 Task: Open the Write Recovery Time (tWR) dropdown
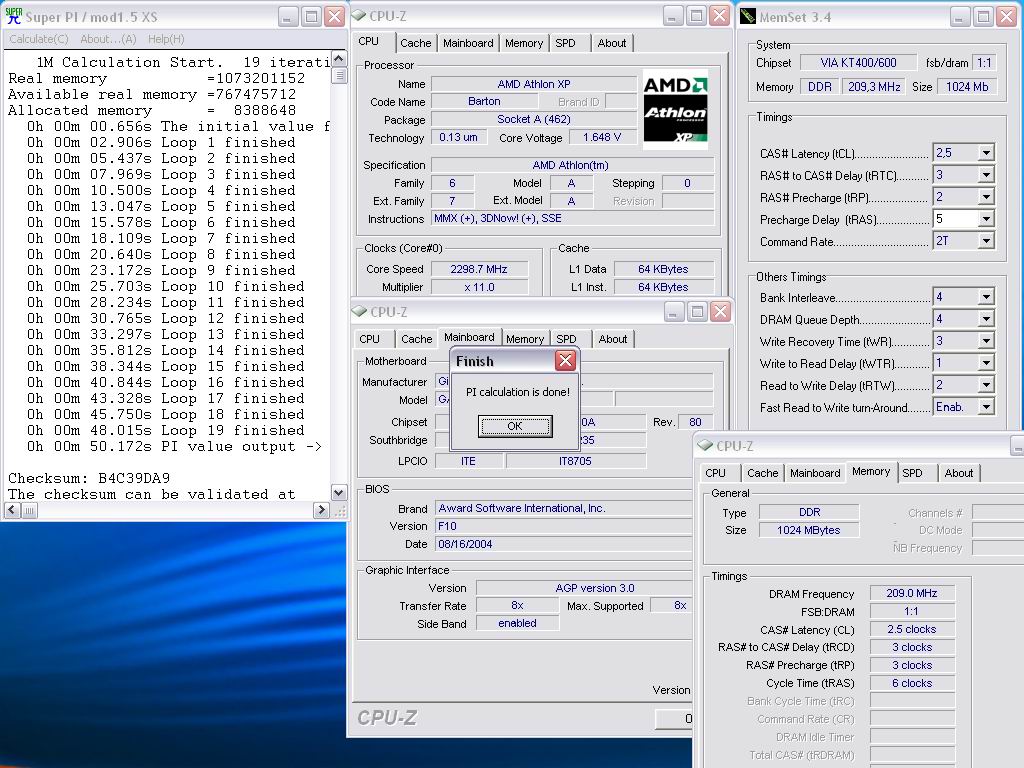tap(986, 341)
